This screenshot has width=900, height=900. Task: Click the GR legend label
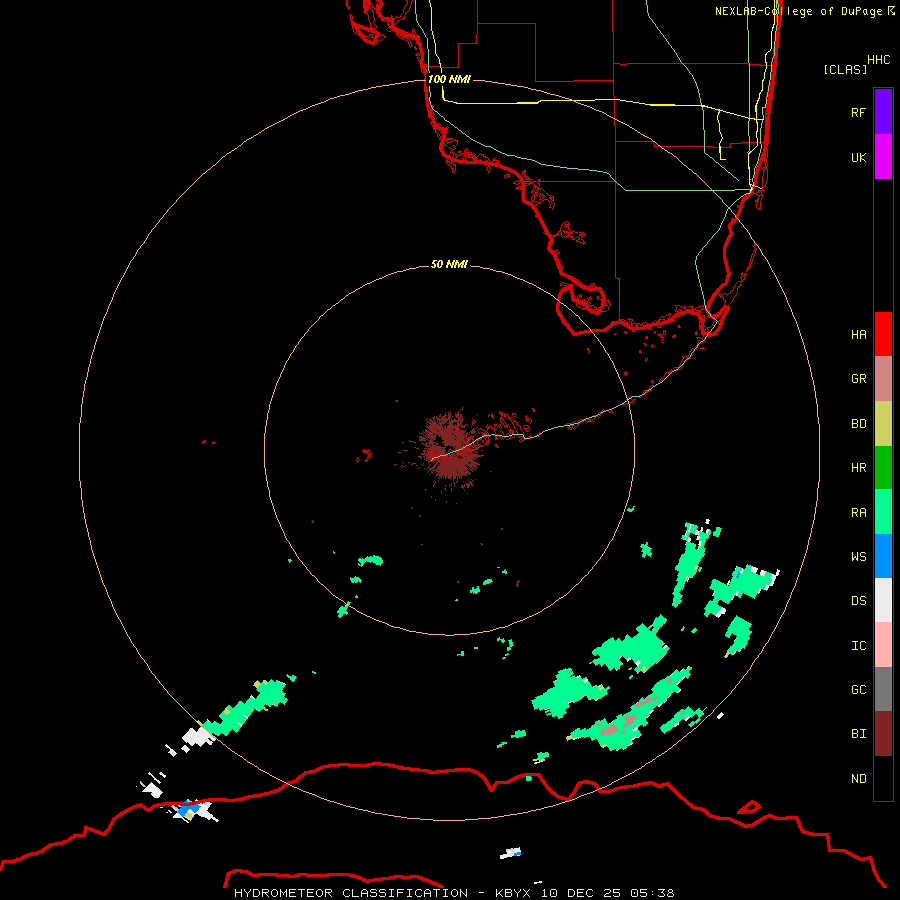coord(858,378)
